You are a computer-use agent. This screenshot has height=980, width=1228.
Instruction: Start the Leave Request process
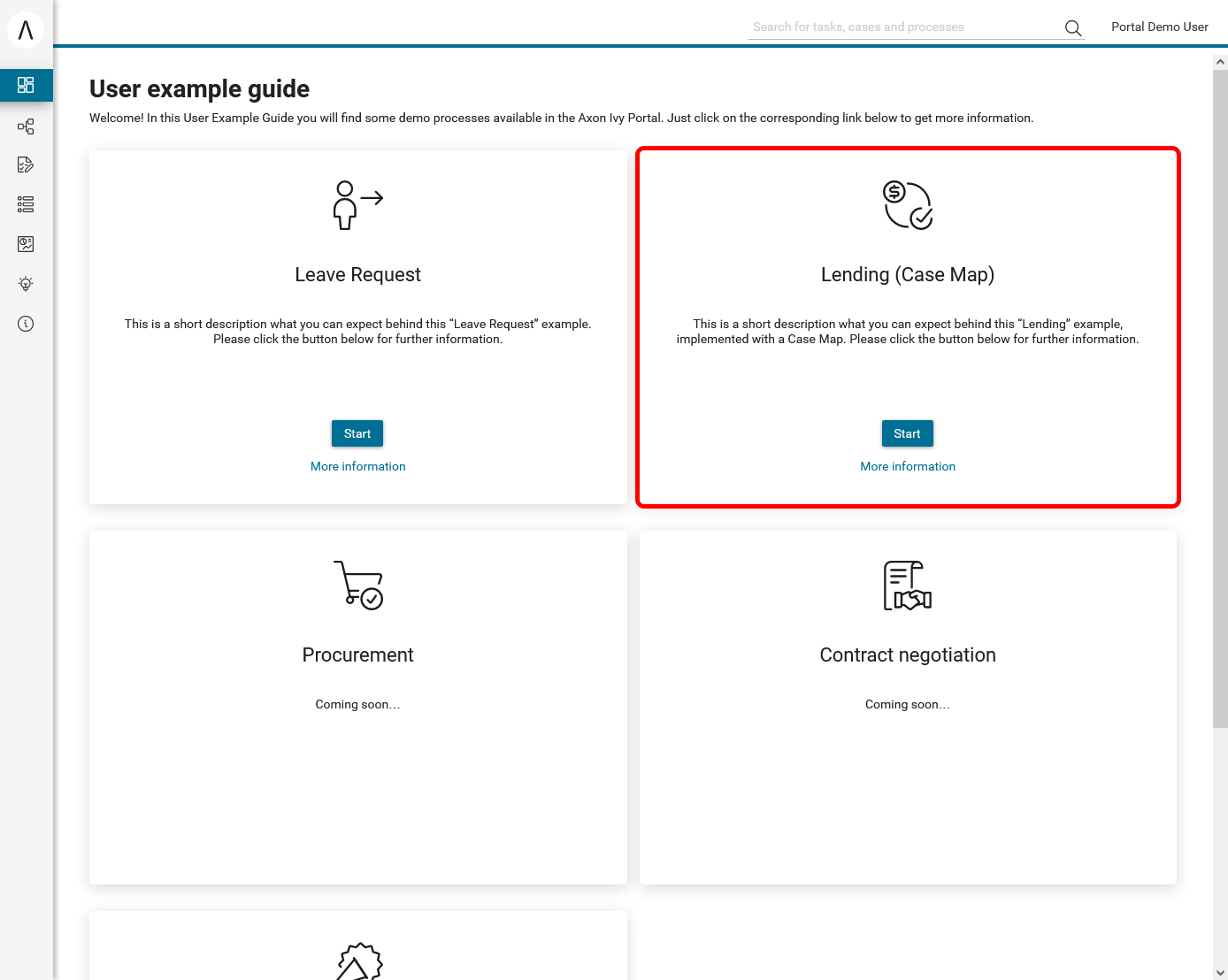(x=357, y=433)
